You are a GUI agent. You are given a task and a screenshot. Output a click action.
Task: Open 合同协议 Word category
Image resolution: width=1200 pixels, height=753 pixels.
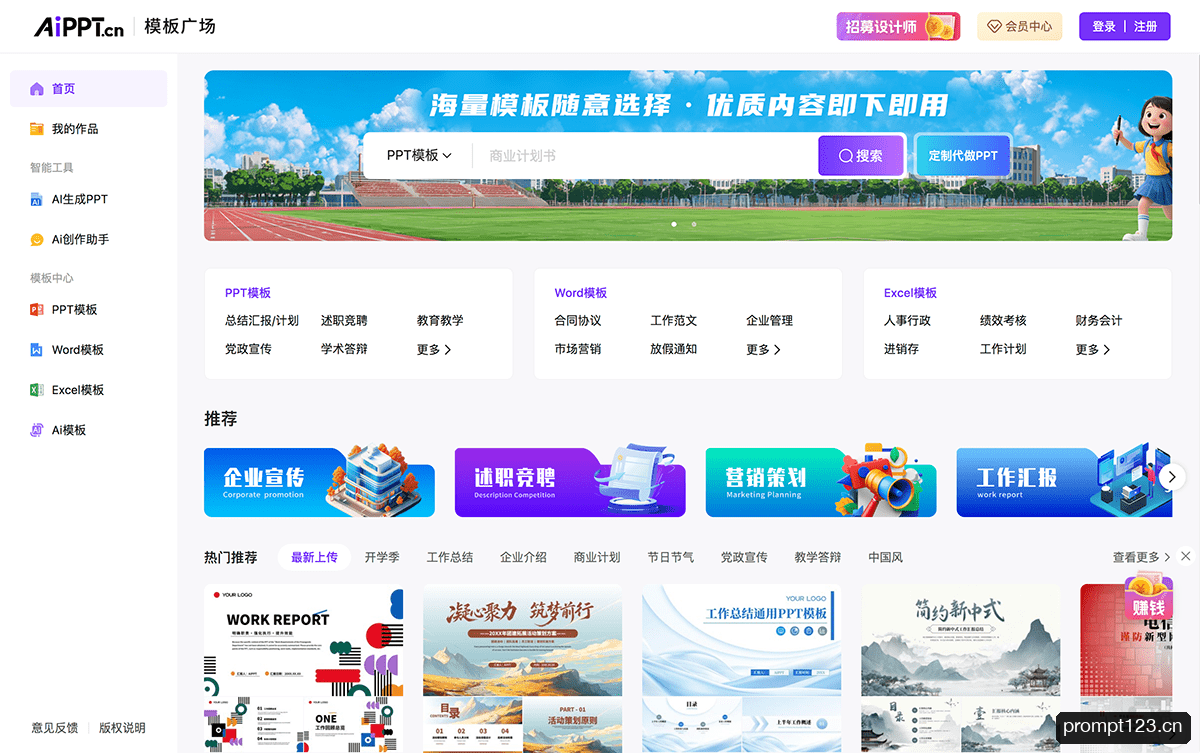(x=578, y=321)
